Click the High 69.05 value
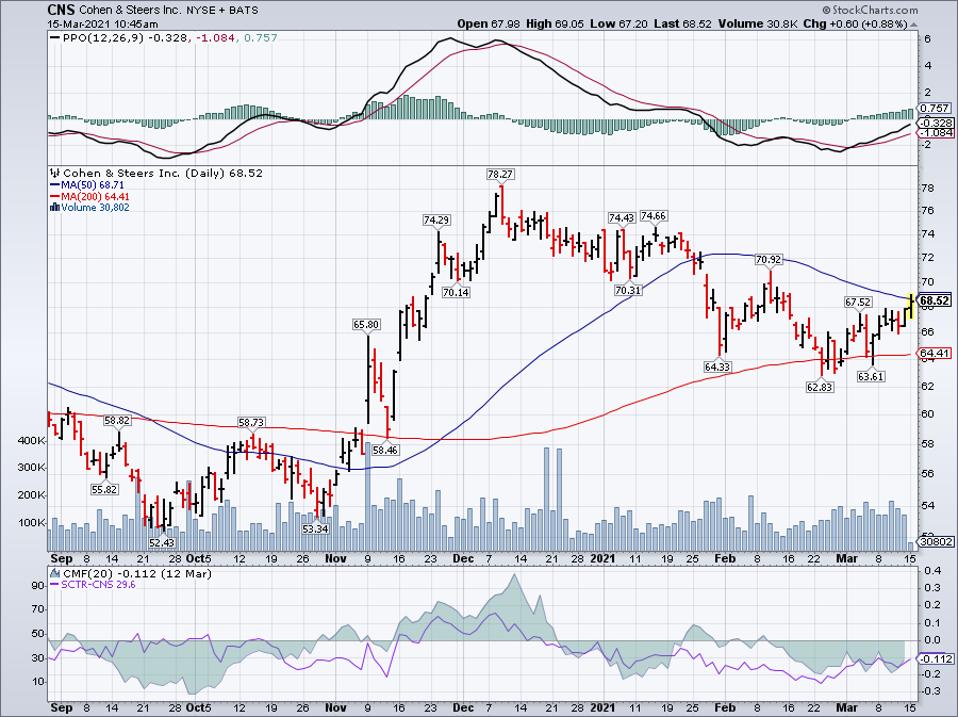958x717 pixels. [x=555, y=24]
